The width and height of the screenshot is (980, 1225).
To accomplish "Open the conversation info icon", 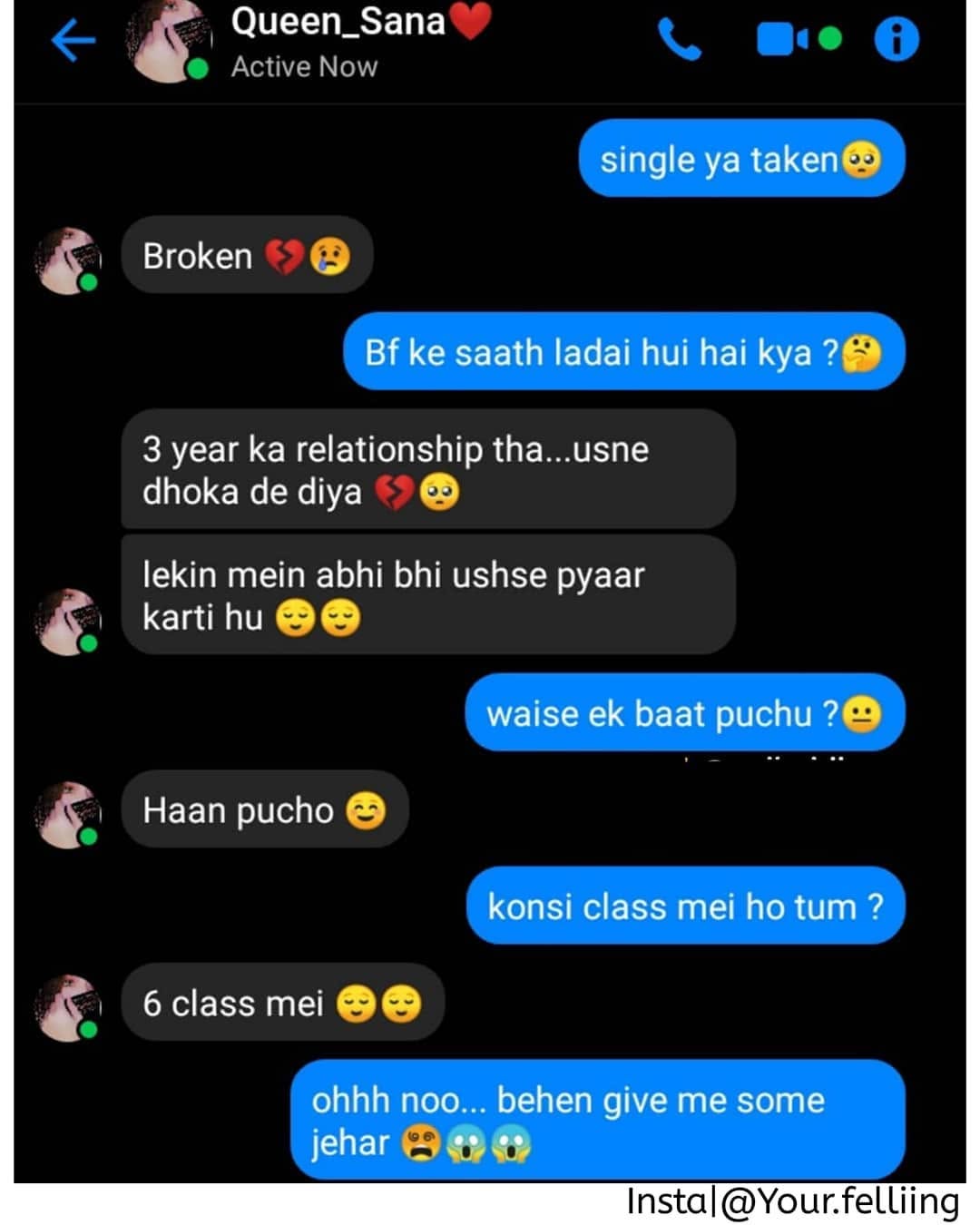I will (x=897, y=39).
